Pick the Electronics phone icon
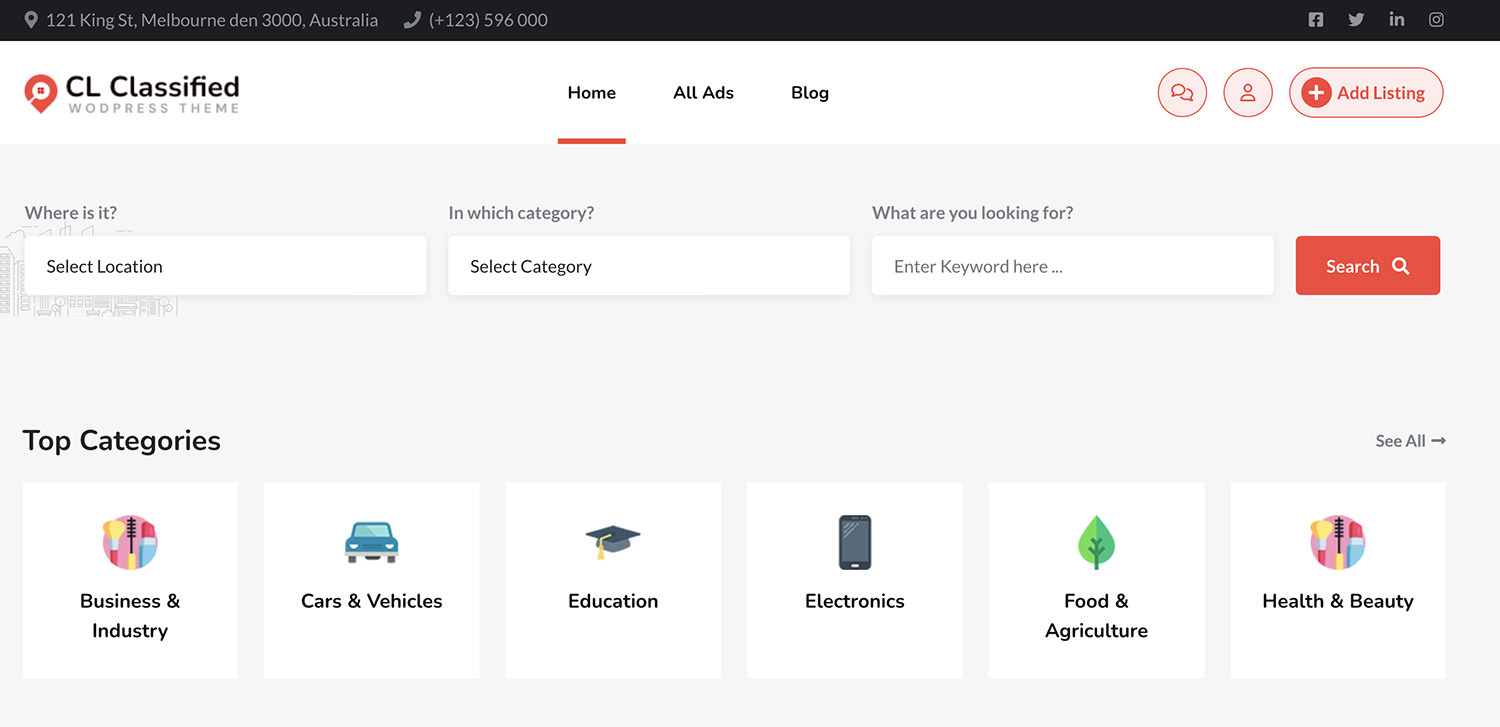 [855, 542]
